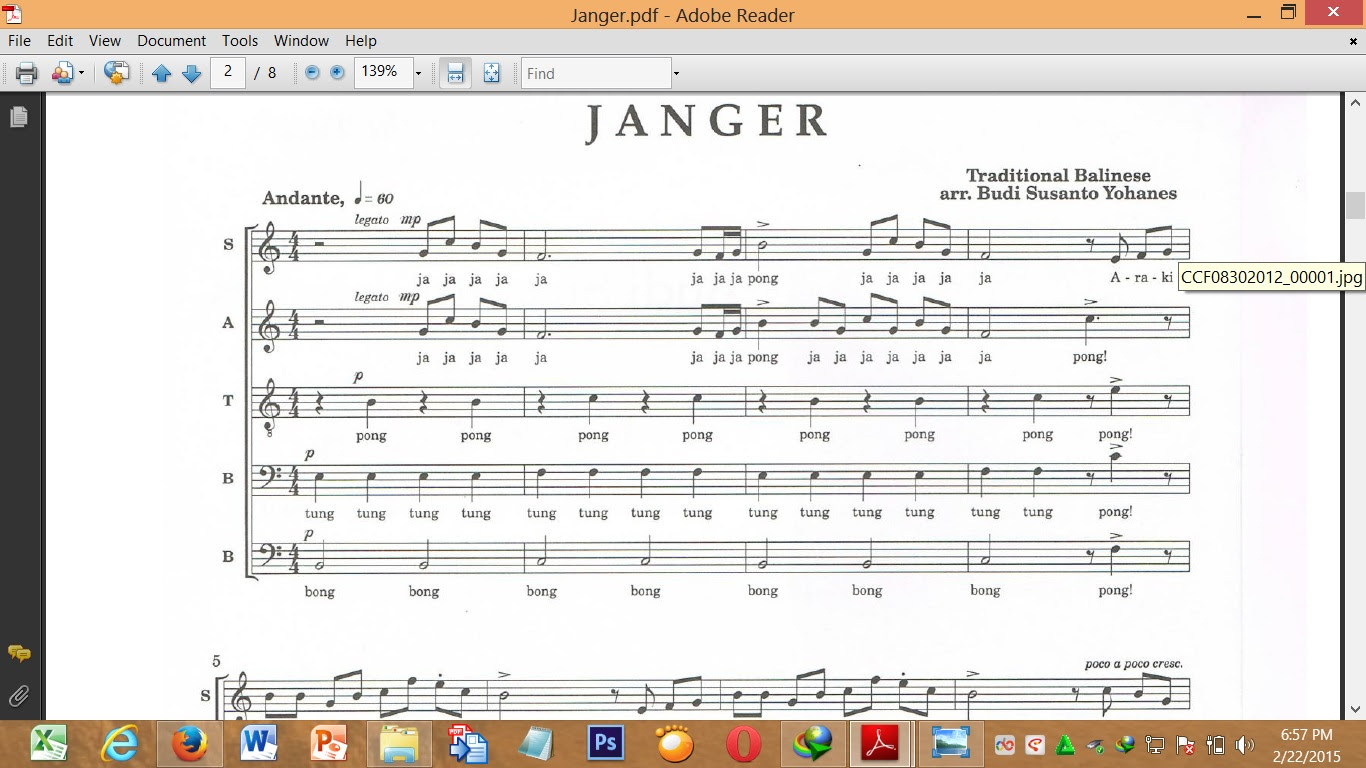
Task: Go to next page with down arrow
Action: point(192,73)
